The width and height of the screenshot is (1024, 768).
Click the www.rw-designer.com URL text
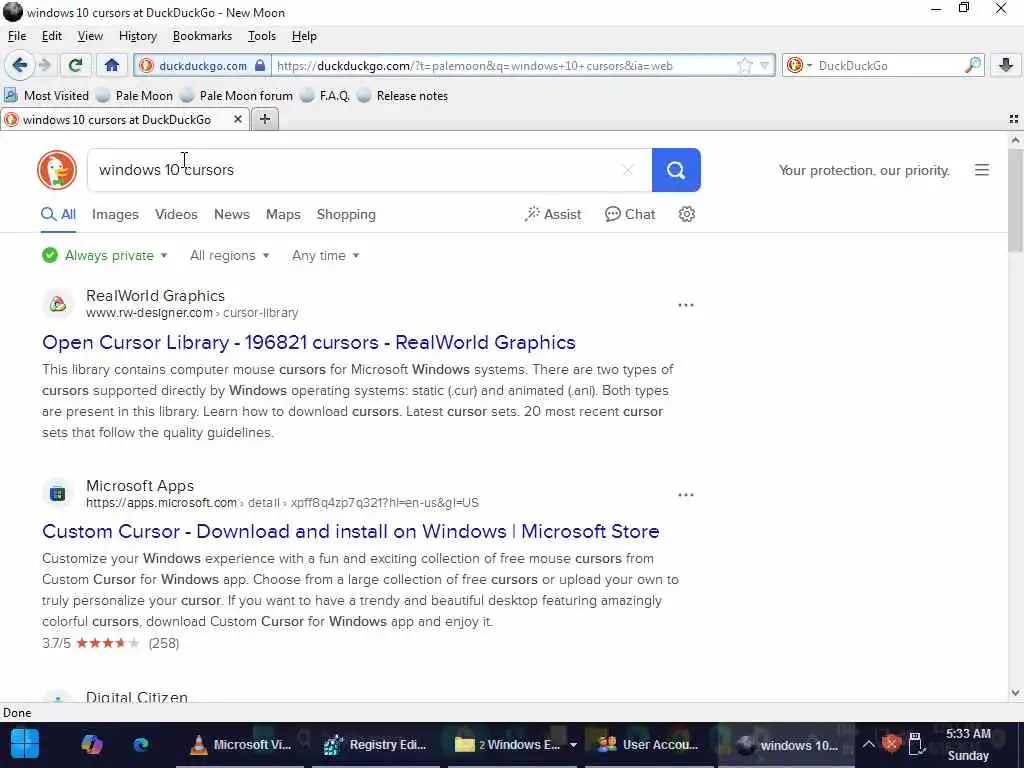150,313
